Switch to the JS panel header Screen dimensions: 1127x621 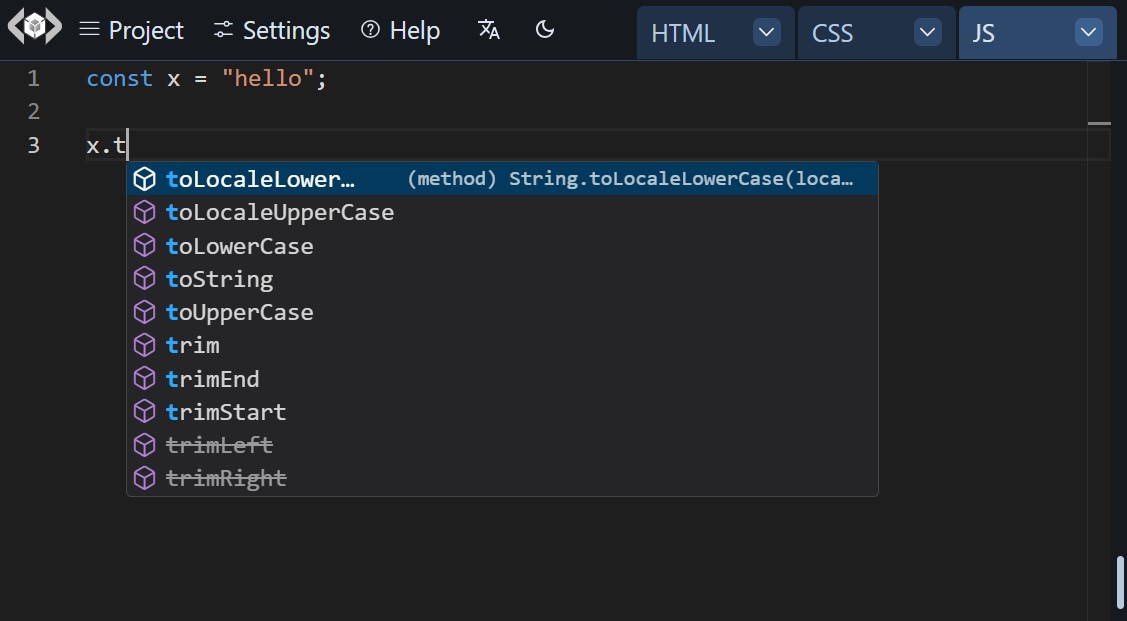click(x=984, y=32)
